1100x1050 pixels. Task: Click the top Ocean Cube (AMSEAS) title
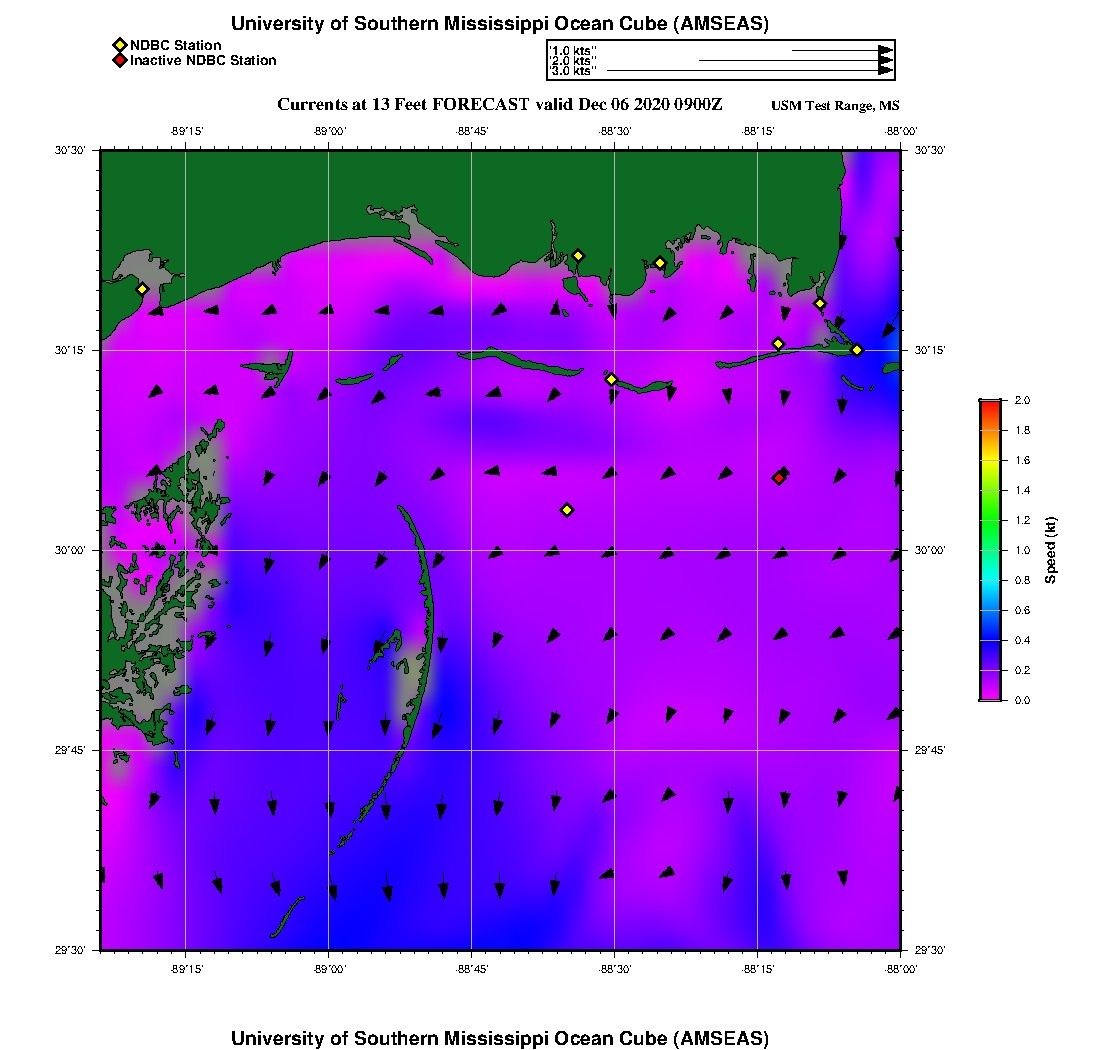point(499,23)
